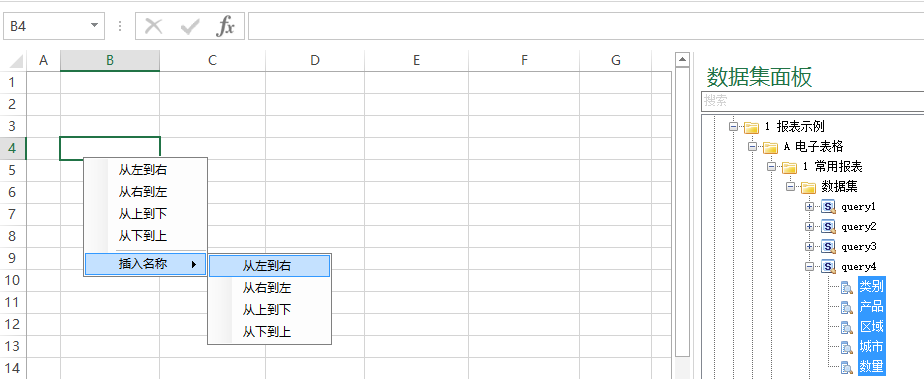Click the 数量 field icon
924x379 pixels.
pyautogui.click(x=847, y=367)
